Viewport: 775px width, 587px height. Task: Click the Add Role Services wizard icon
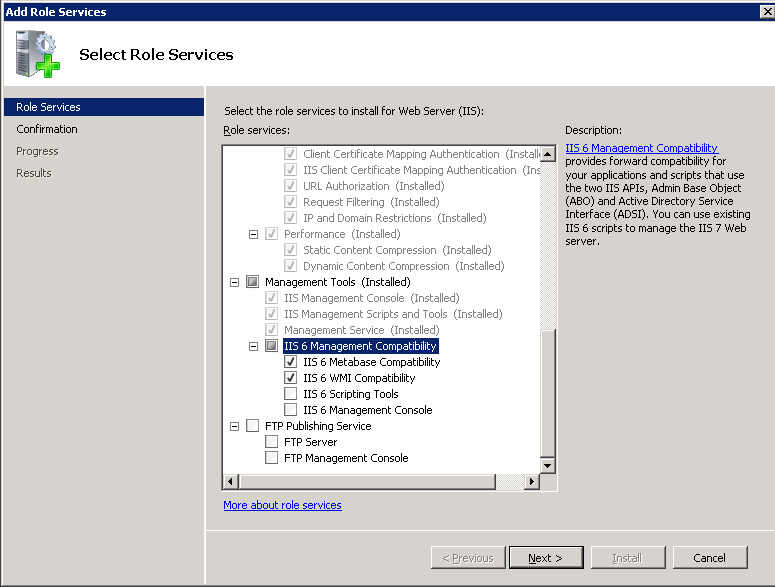(x=38, y=53)
